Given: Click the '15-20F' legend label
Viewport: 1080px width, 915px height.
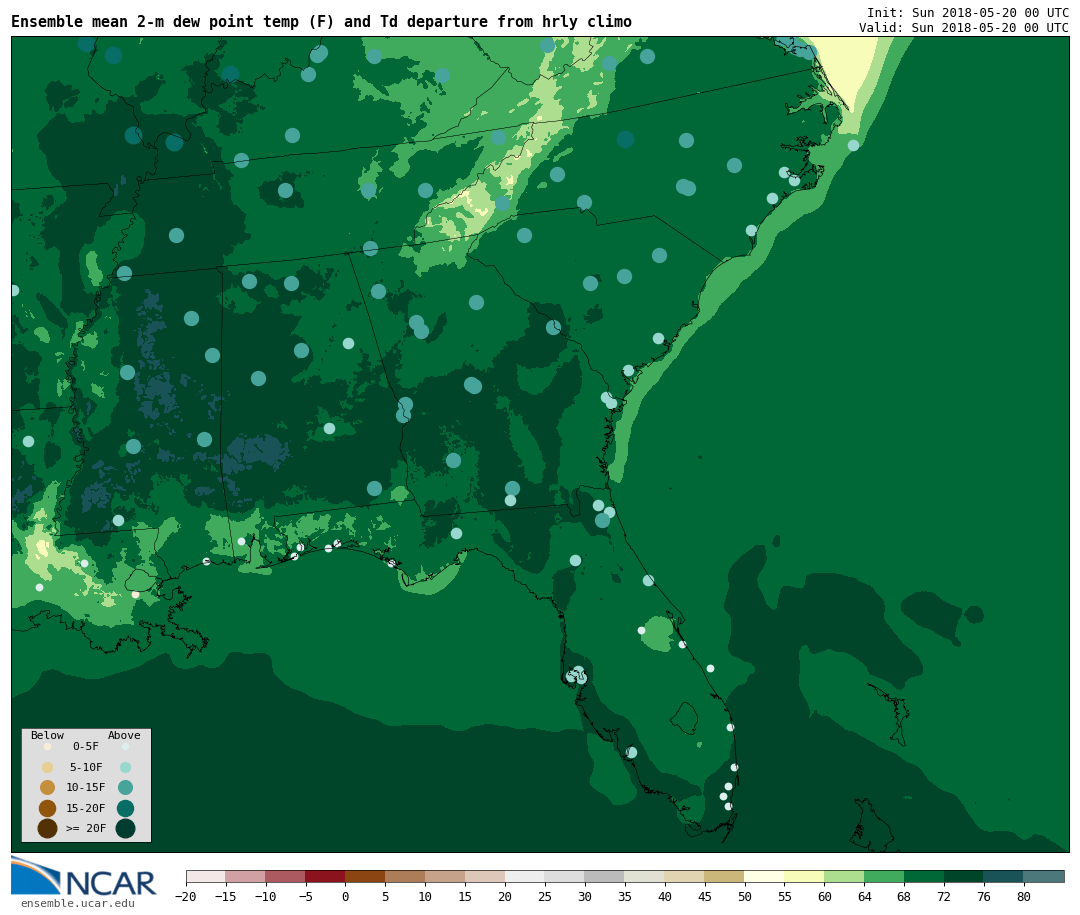Looking at the screenshot, I should pyautogui.click(x=86, y=808).
